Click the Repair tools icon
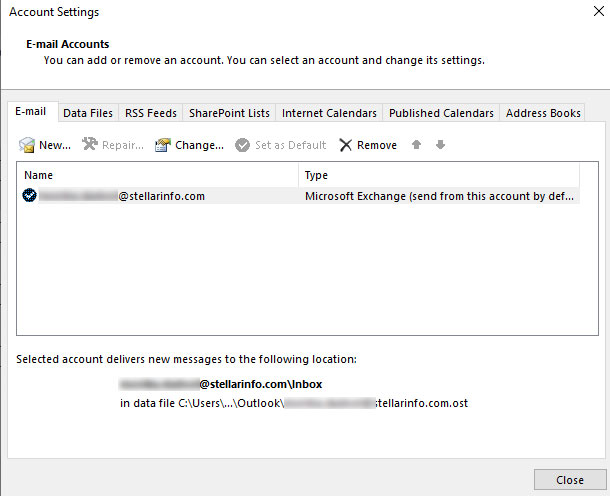Screen dimensions: 610x496 click(90, 145)
